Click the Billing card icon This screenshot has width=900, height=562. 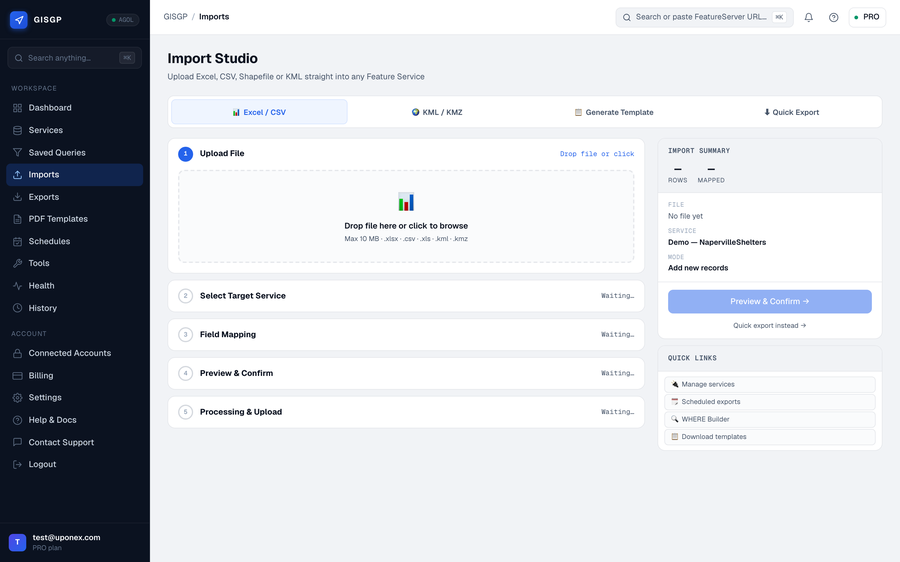click(x=18, y=376)
